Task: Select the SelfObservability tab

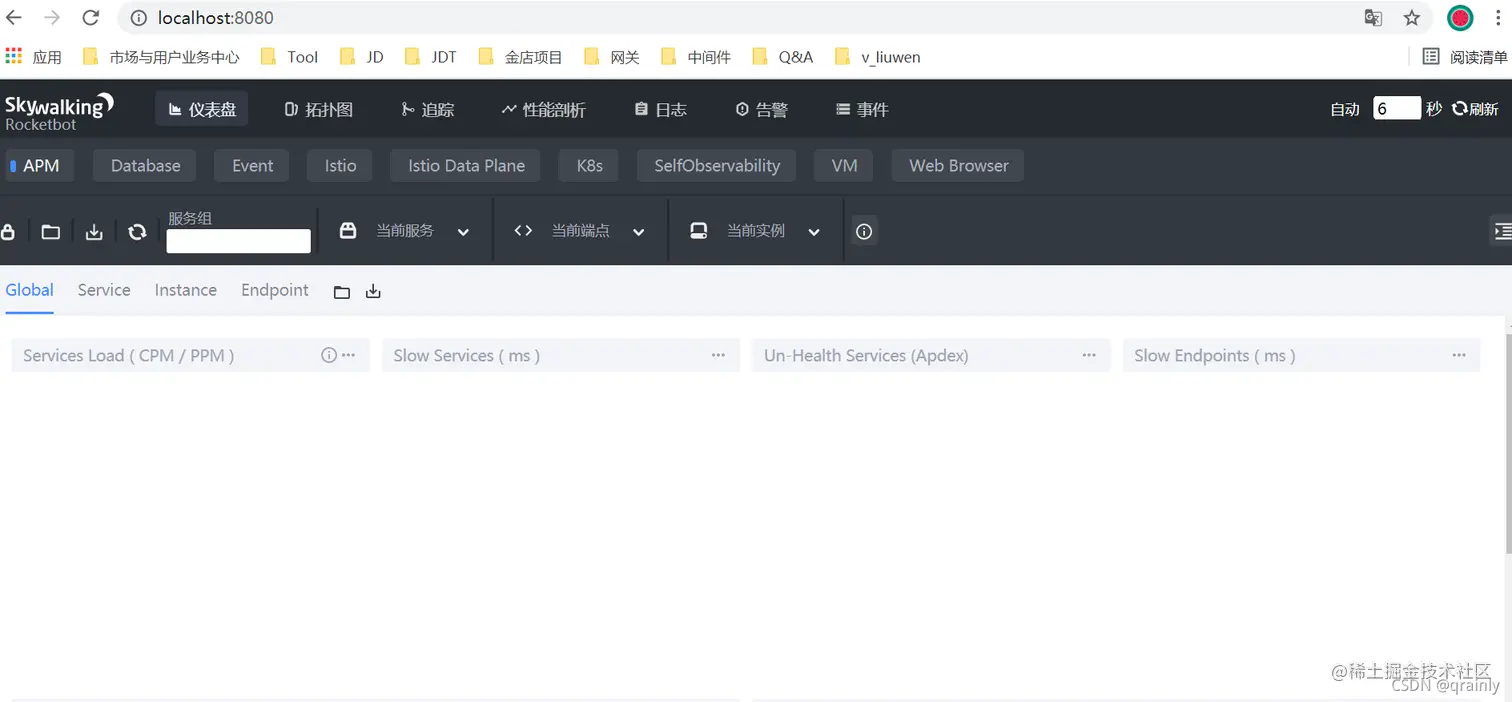Action: 717,166
